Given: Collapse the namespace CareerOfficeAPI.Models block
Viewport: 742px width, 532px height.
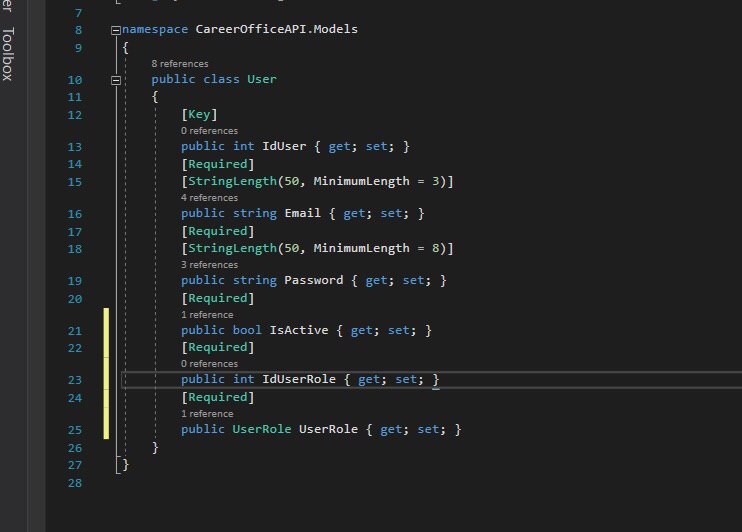Looking at the screenshot, I should pyautogui.click(x=115, y=30).
